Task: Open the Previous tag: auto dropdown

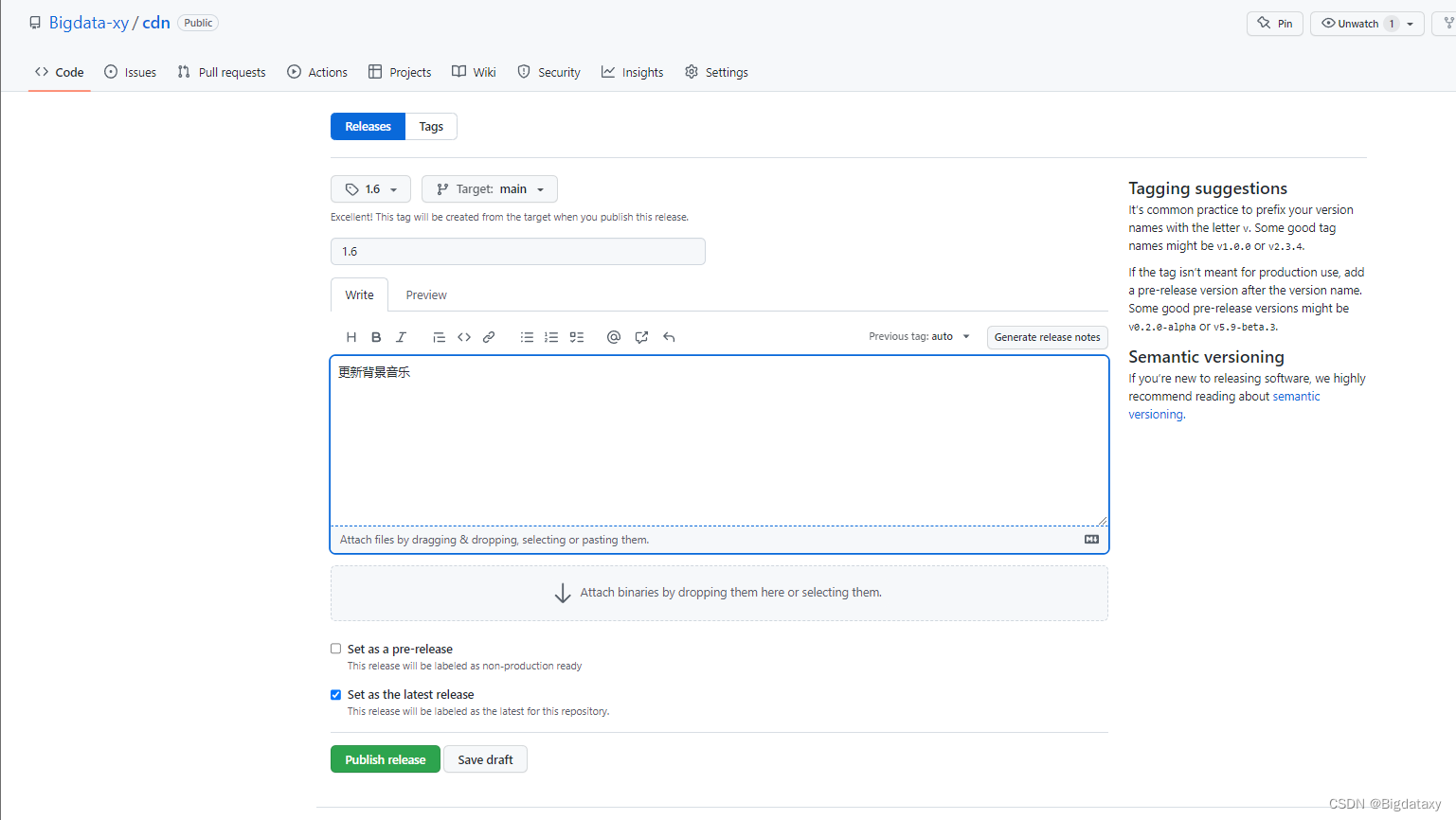Action: tap(920, 336)
